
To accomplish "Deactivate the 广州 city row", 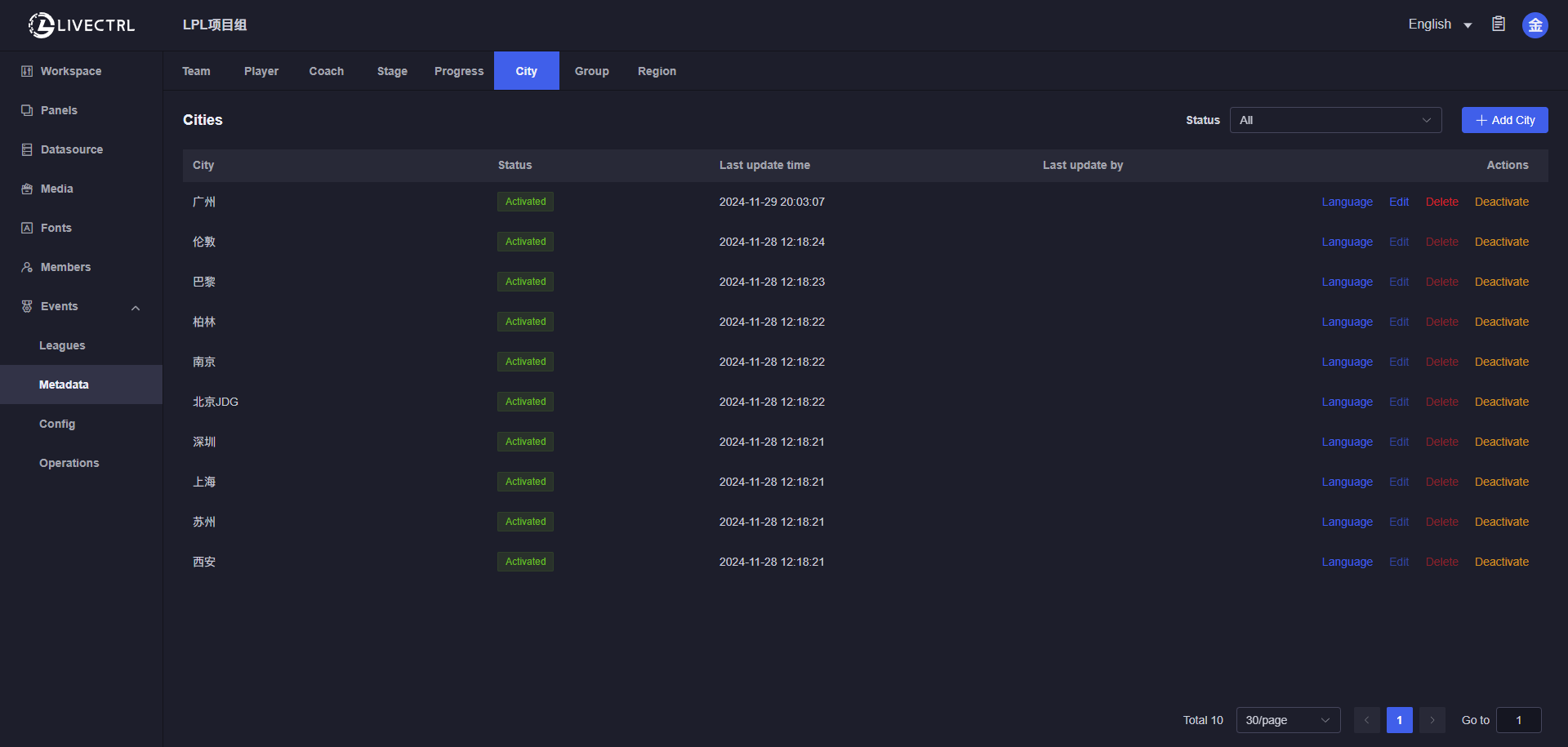I will tap(1501, 202).
